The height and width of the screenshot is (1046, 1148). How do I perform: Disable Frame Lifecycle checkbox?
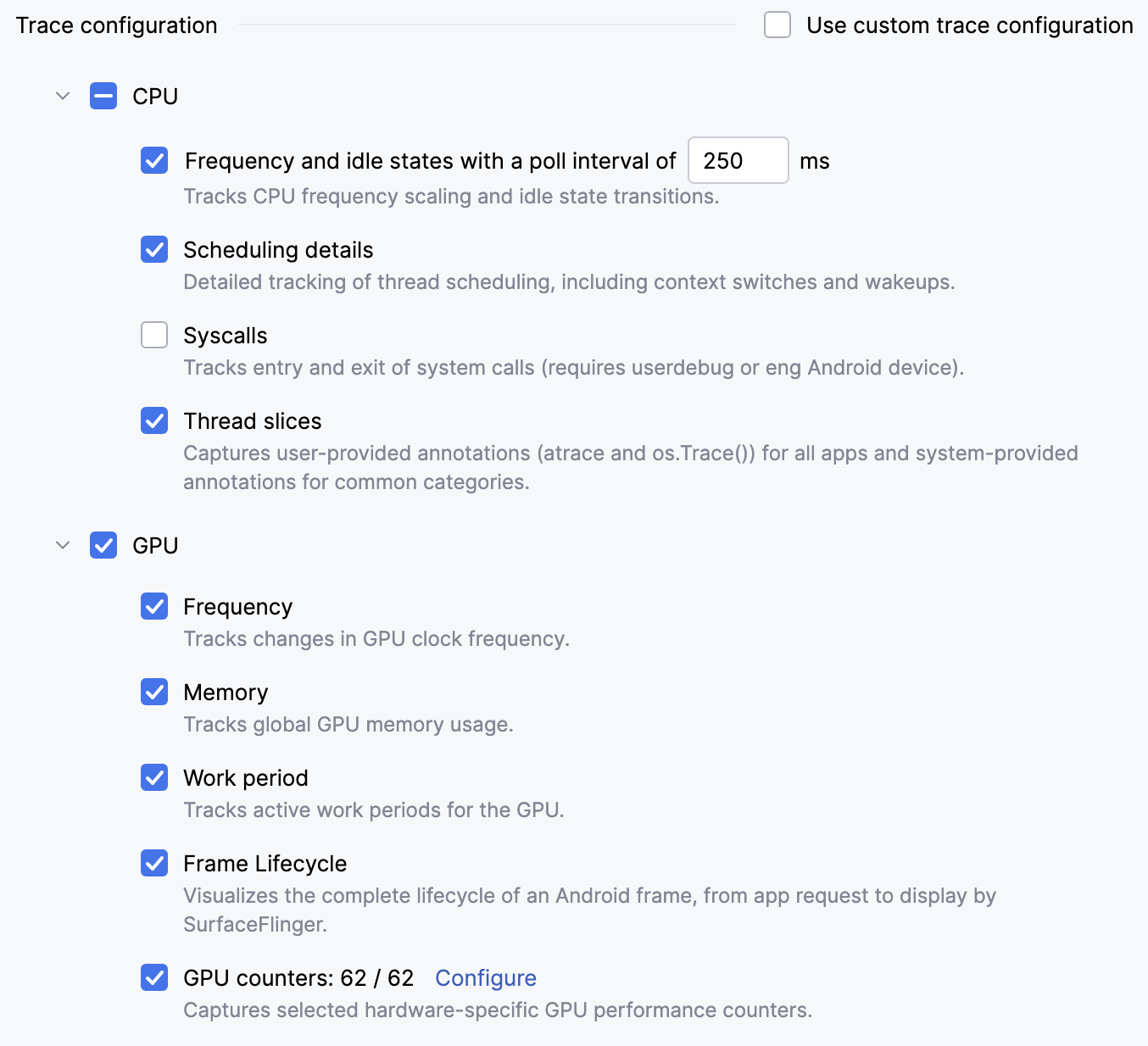coord(154,863)
